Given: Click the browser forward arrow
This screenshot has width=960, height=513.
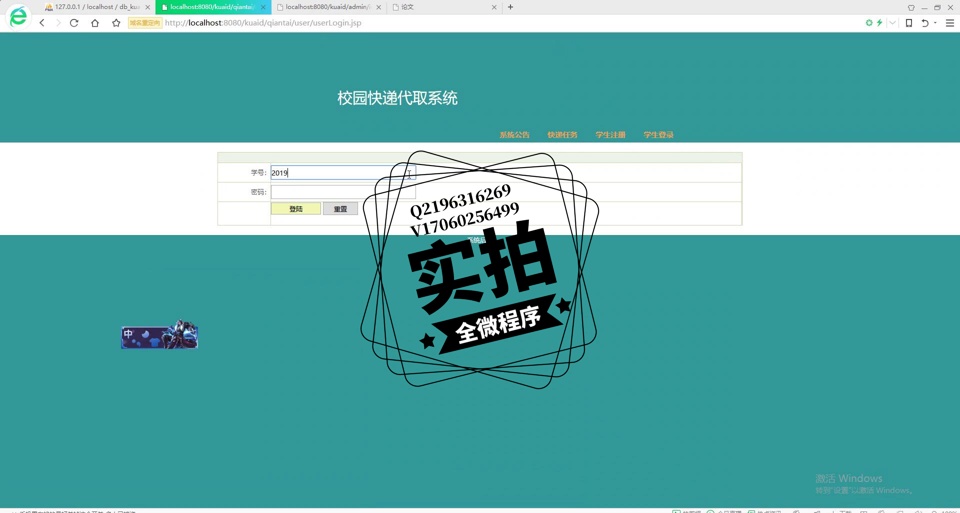Looking at the screenshot, I should 58,23.
